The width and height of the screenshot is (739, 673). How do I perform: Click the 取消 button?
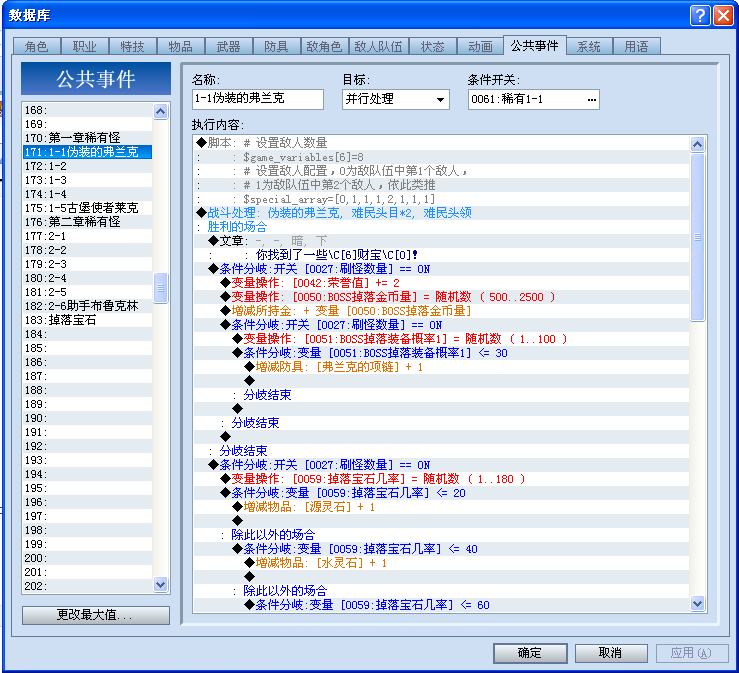611,653
